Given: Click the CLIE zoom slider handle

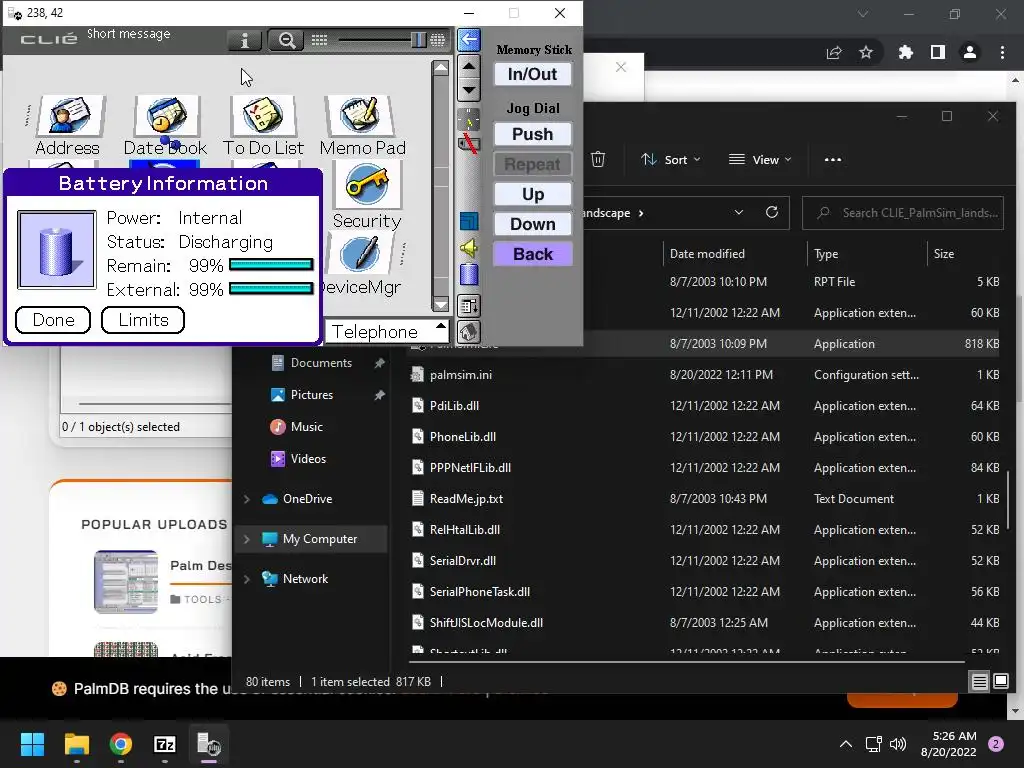Looking at the screenshot, I should pos(419,40).
